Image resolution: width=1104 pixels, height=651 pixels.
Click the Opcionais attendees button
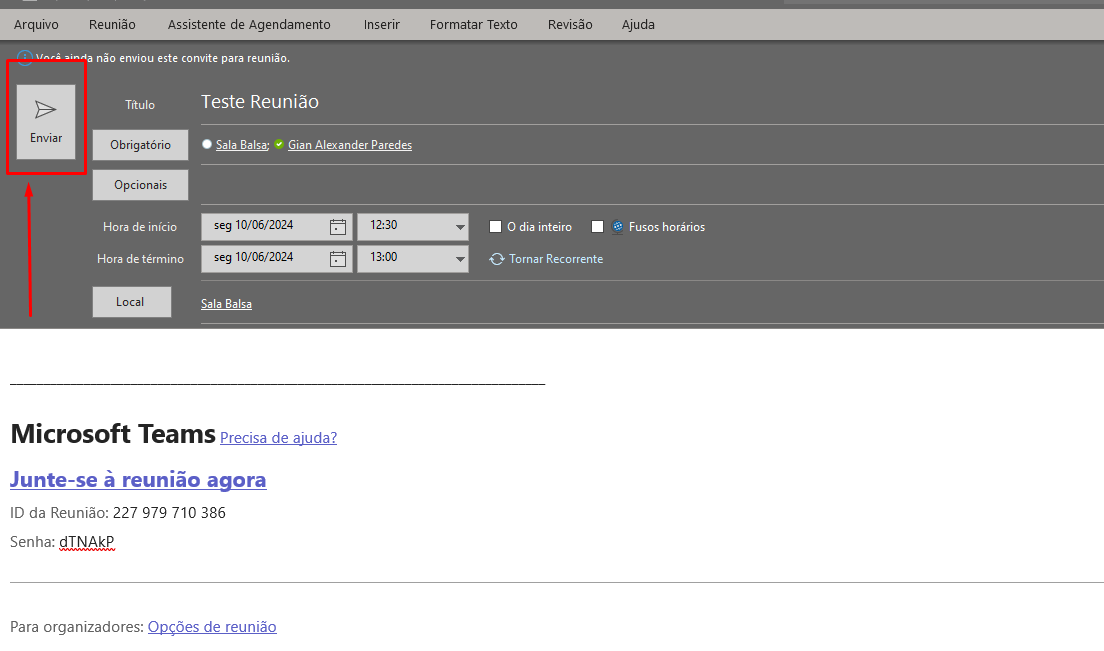pyautogui.click(x=140, y=185)
